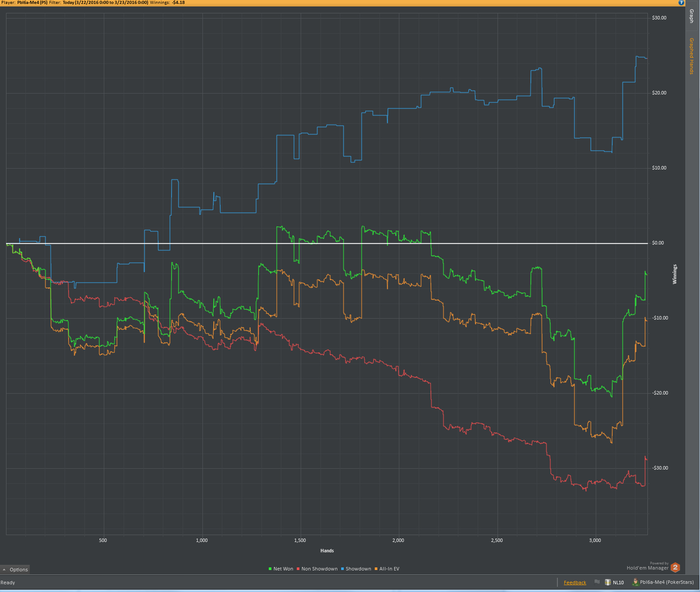
Task: Click the $10.00 axis label
Action: pos(659,168)
